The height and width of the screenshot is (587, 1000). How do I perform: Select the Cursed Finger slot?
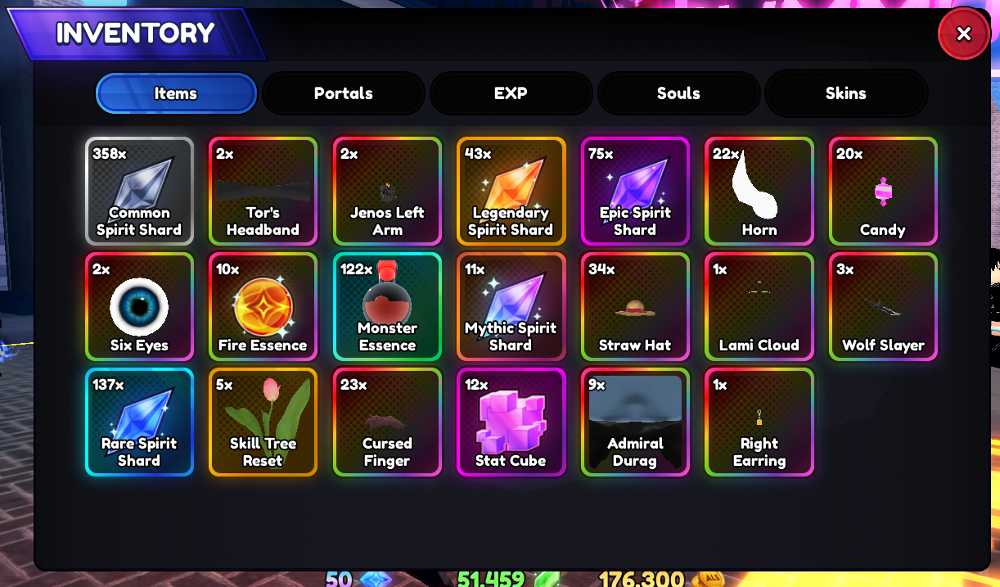387,422
